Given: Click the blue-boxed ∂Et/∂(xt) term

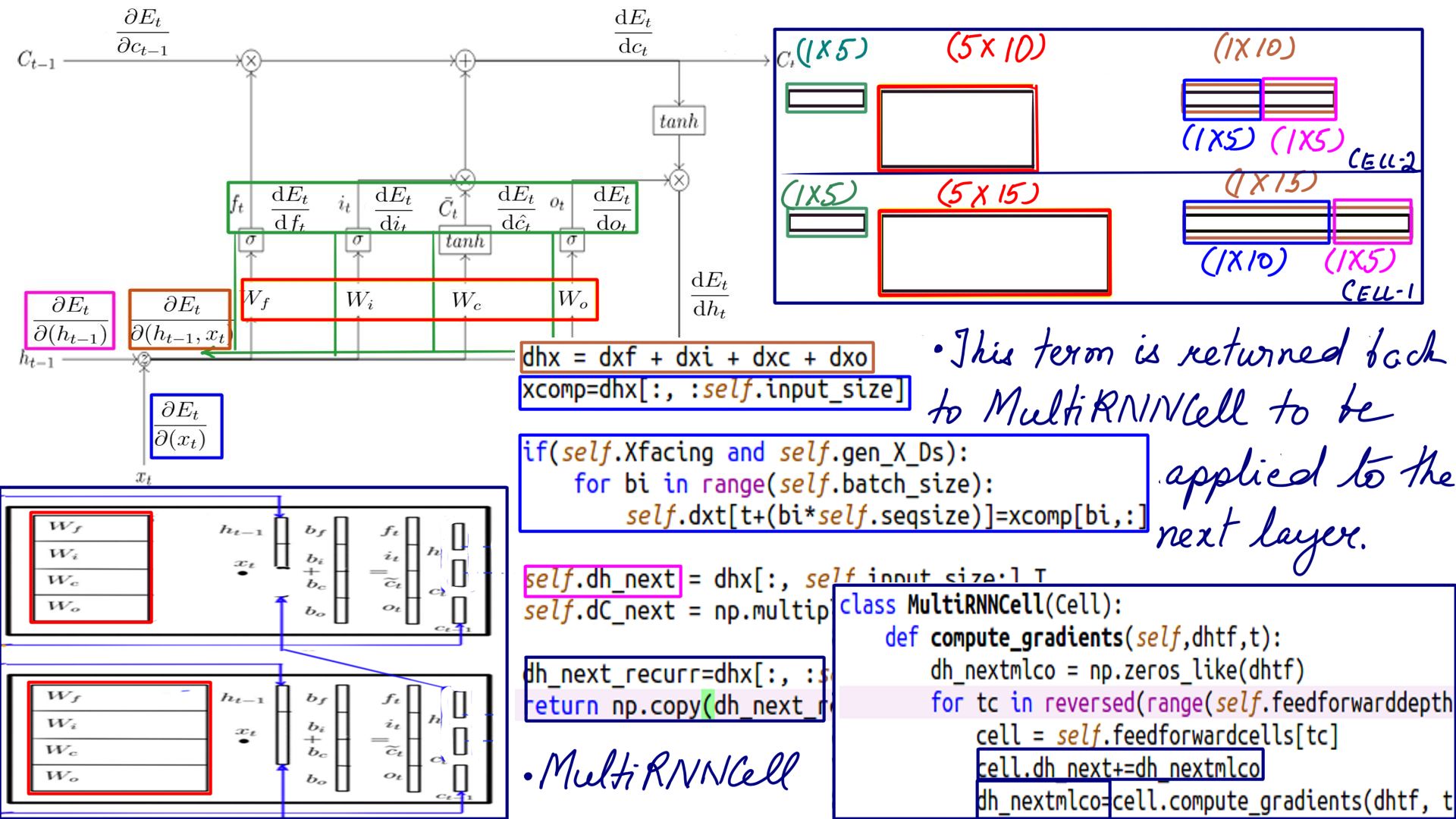Looking at the screenshot, I should (187, 426).
